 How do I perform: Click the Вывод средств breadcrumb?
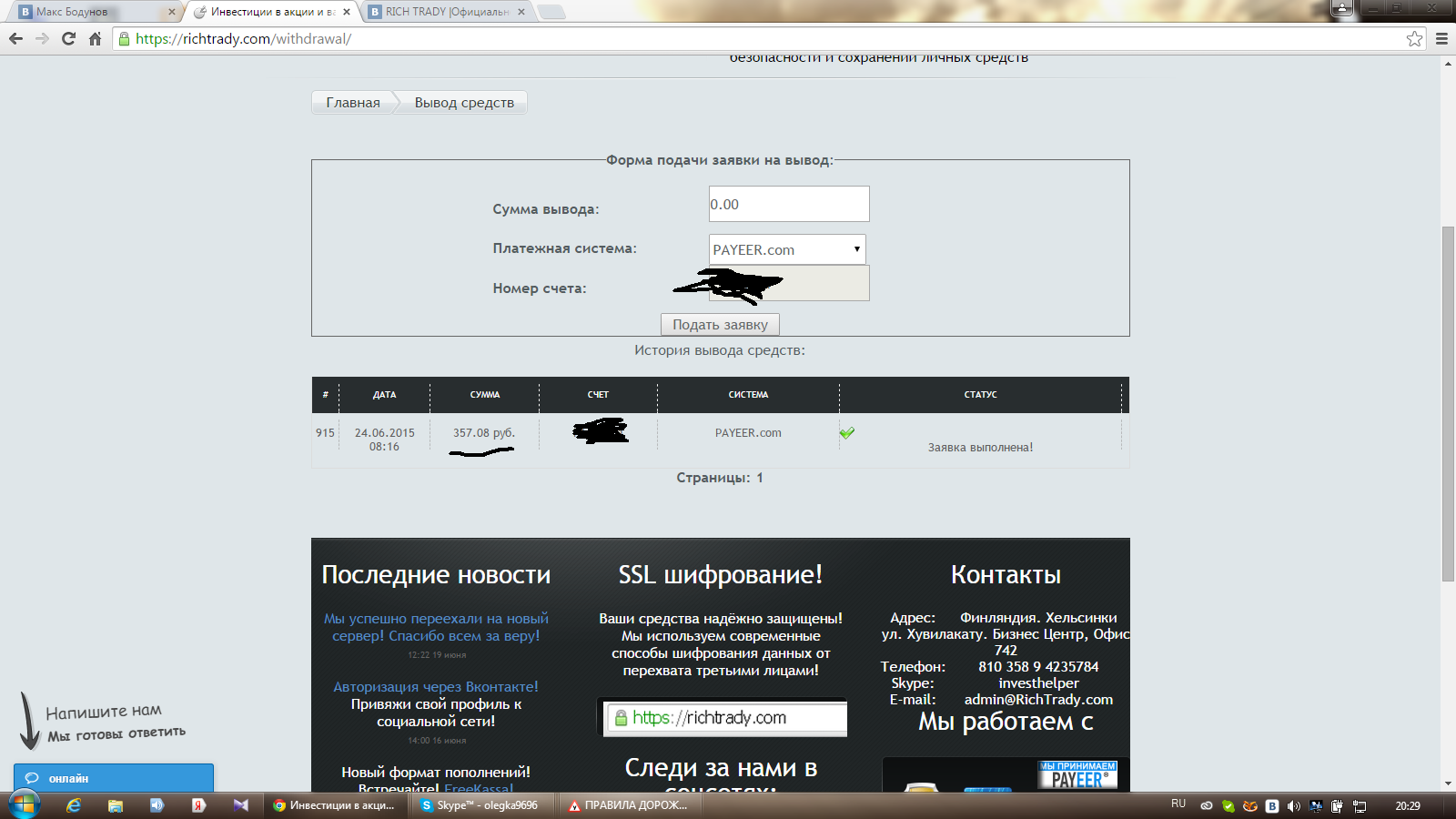point(464,102)
